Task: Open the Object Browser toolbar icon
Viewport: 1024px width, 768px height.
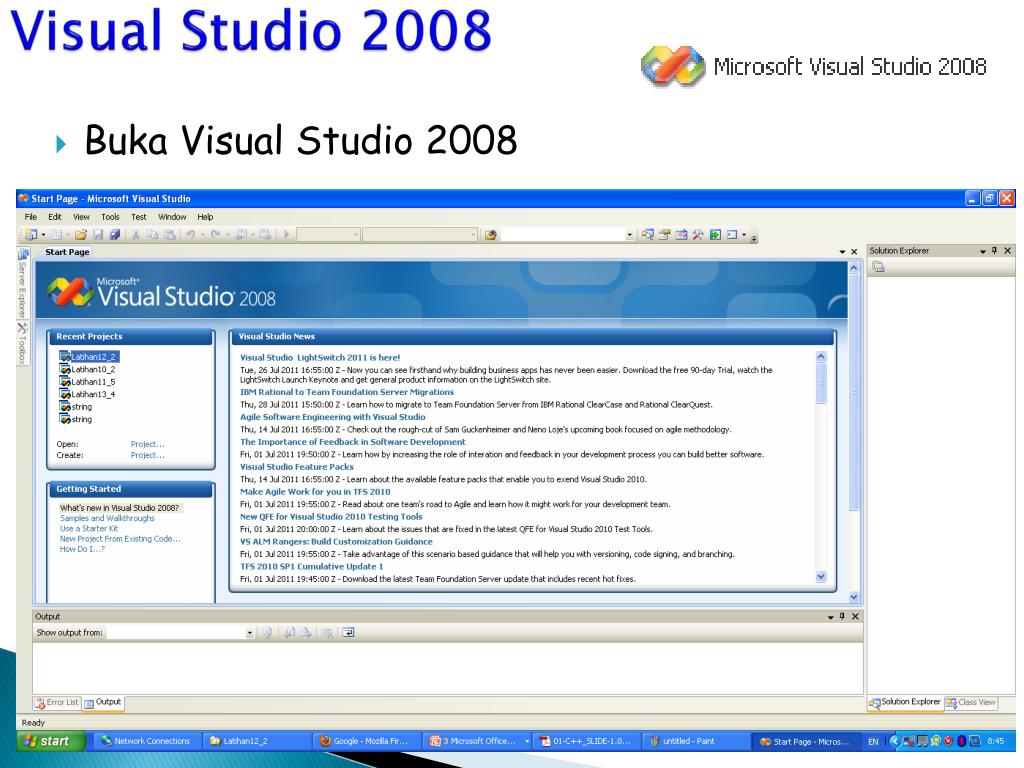Action: 681,234
